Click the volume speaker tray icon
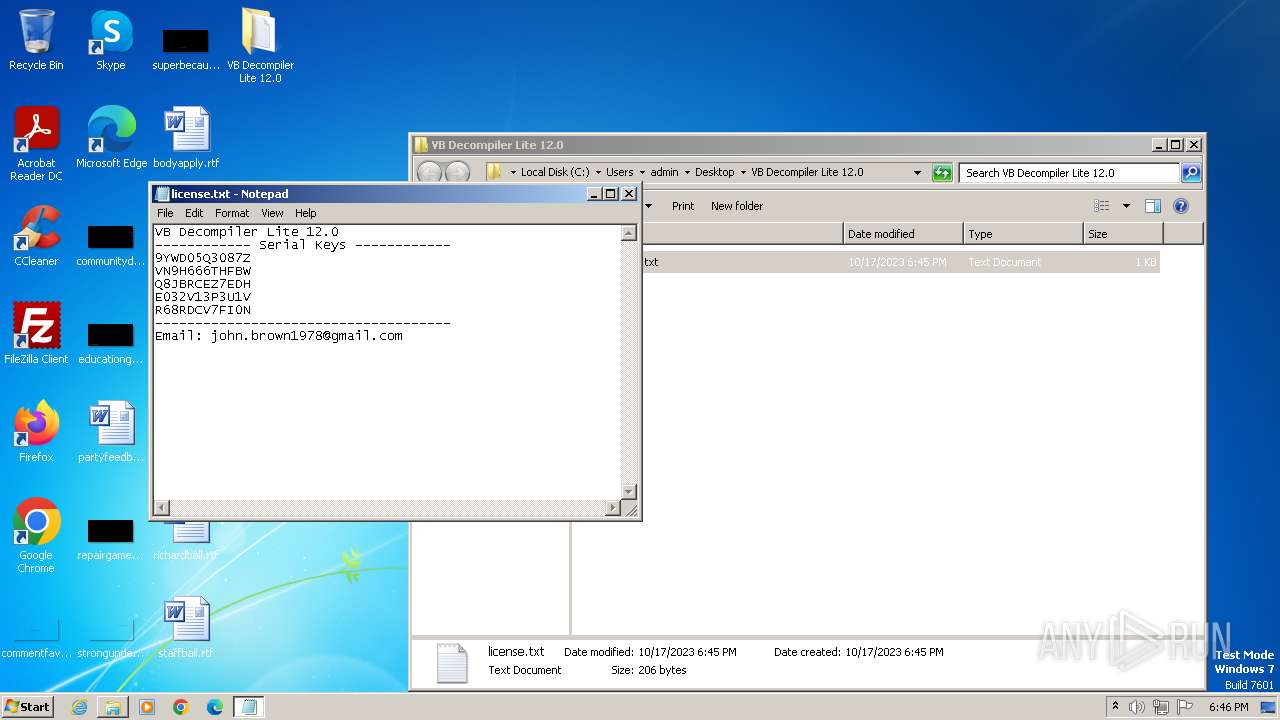This screenshot has height=720, width=1280. click(1137, 707)
